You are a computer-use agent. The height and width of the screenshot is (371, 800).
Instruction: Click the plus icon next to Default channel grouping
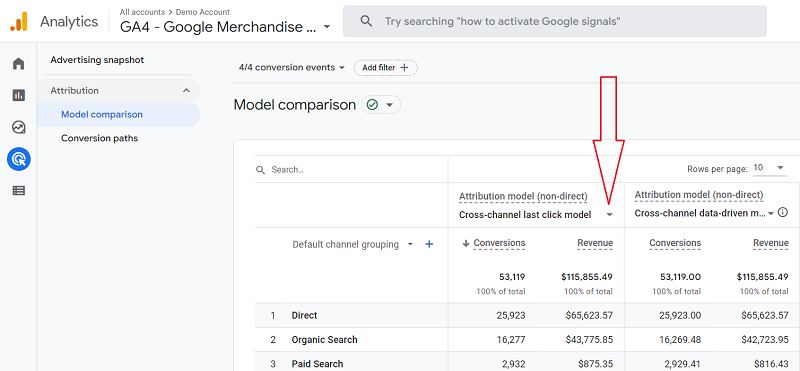tap(429, 244)
